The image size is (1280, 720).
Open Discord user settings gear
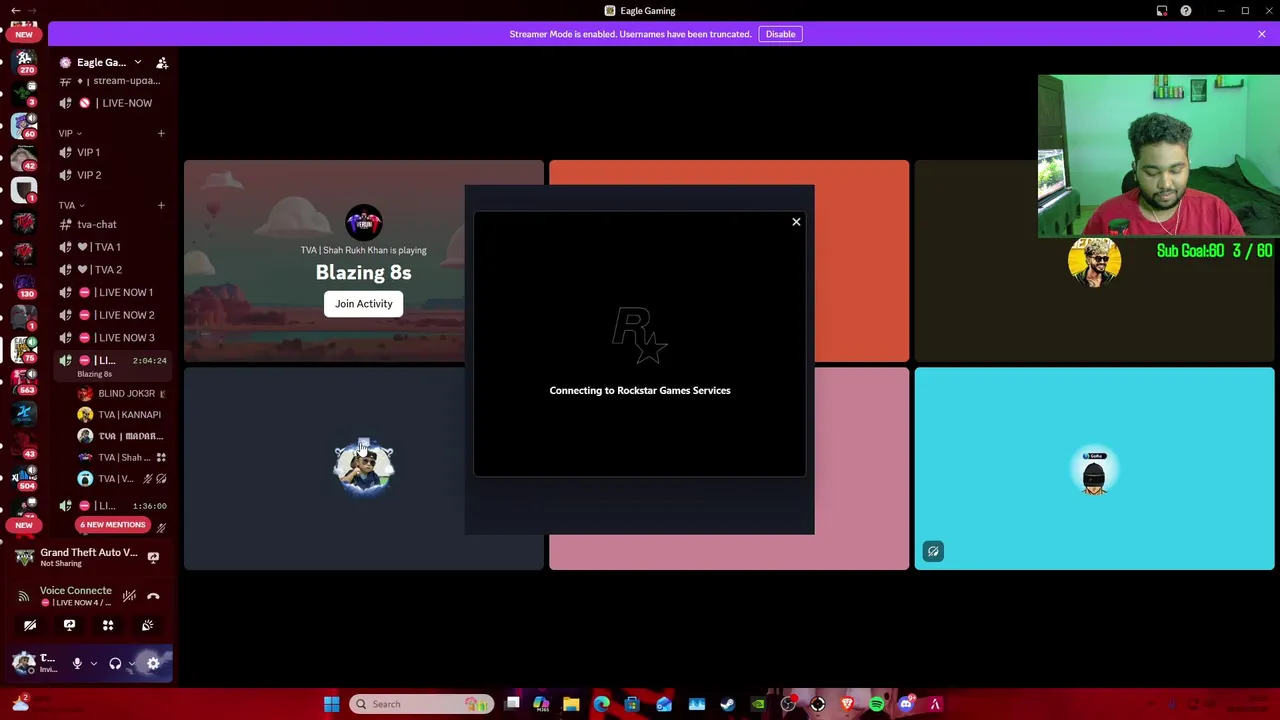(153, 663)
